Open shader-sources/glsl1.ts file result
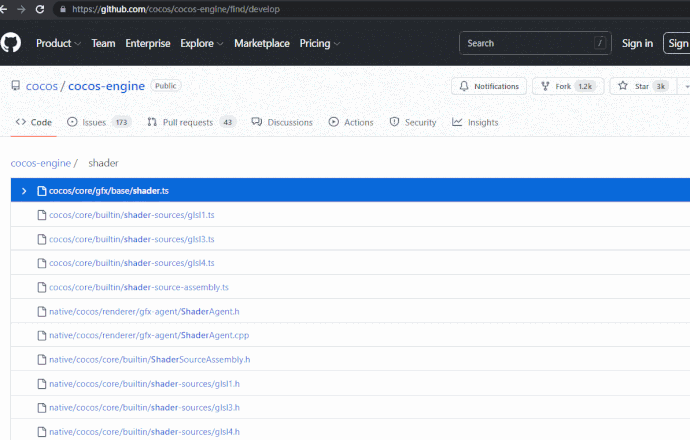This screenshot has height=440, width=690. [132, 215]
